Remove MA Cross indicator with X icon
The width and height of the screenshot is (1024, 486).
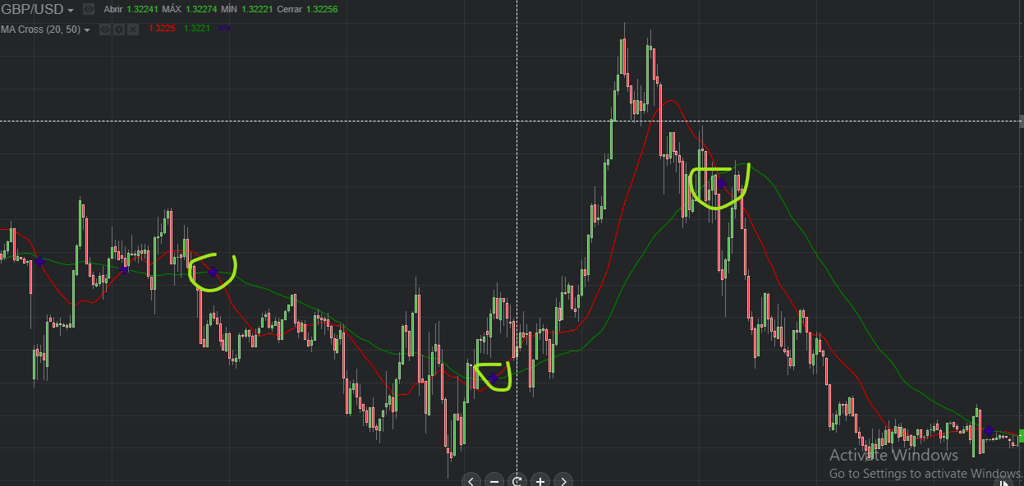tap(133, 29)
